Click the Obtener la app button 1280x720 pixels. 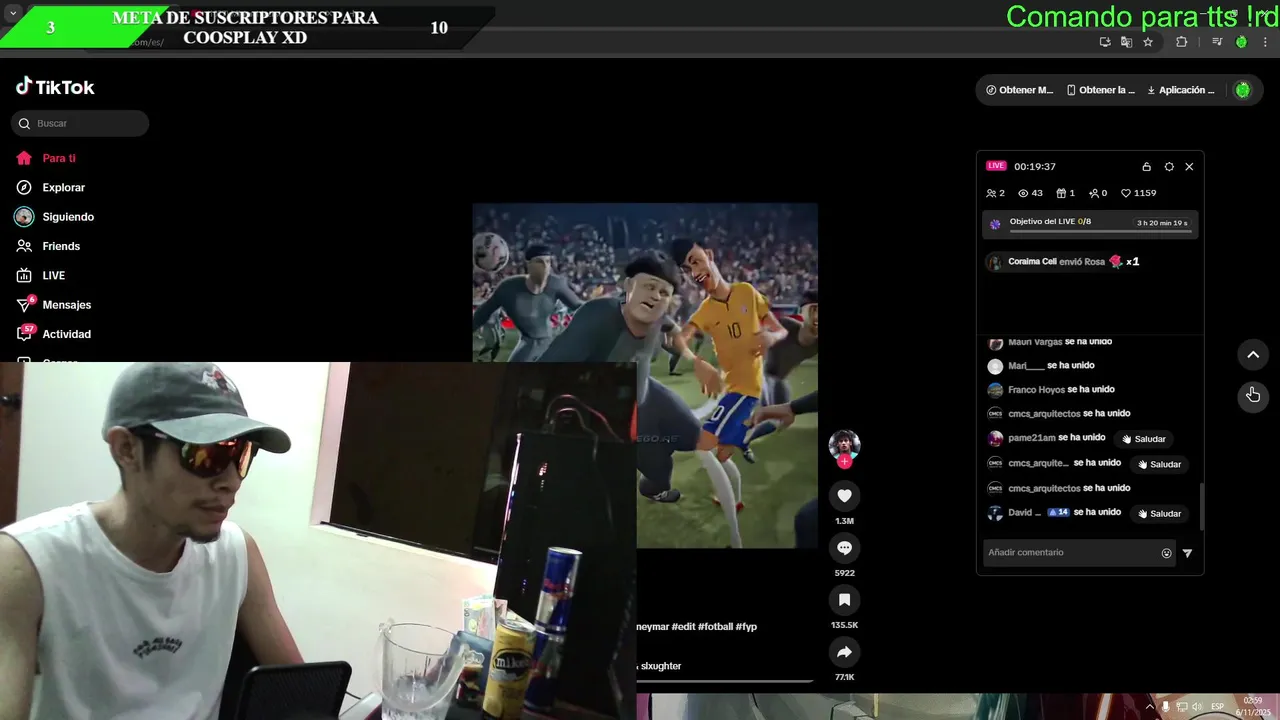click(1100, 90)
